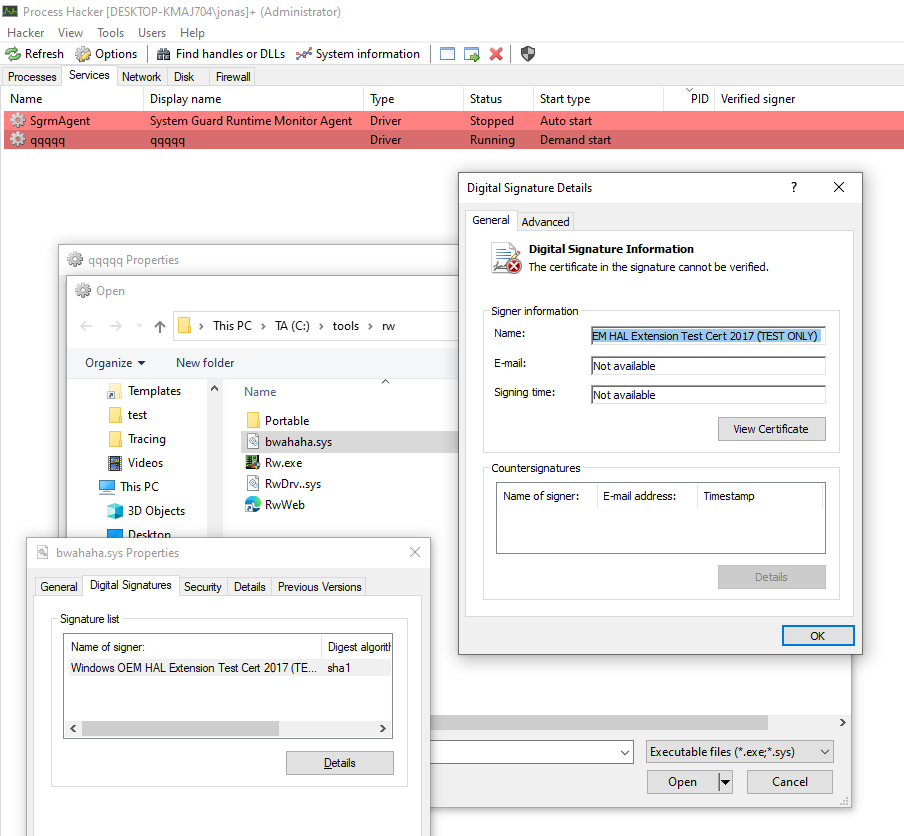The height and width of the screenshot is (836, 904).
Task: Click folder icon in address bar
Action: (x=184, y=326)
